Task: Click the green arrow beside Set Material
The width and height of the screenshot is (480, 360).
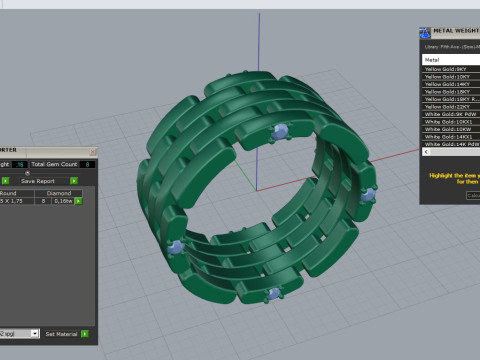Action: (x=85, y=334)
